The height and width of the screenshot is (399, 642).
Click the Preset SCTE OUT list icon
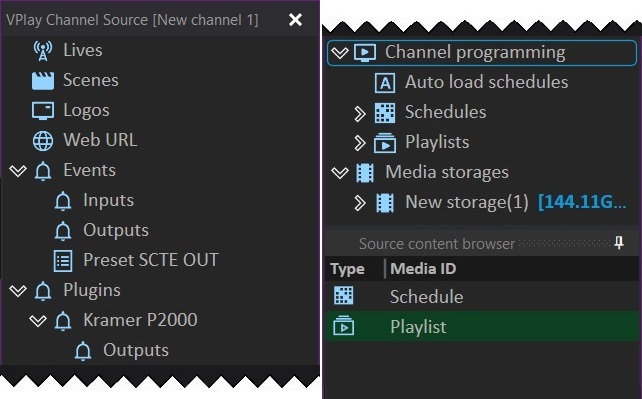coord(63,261)
